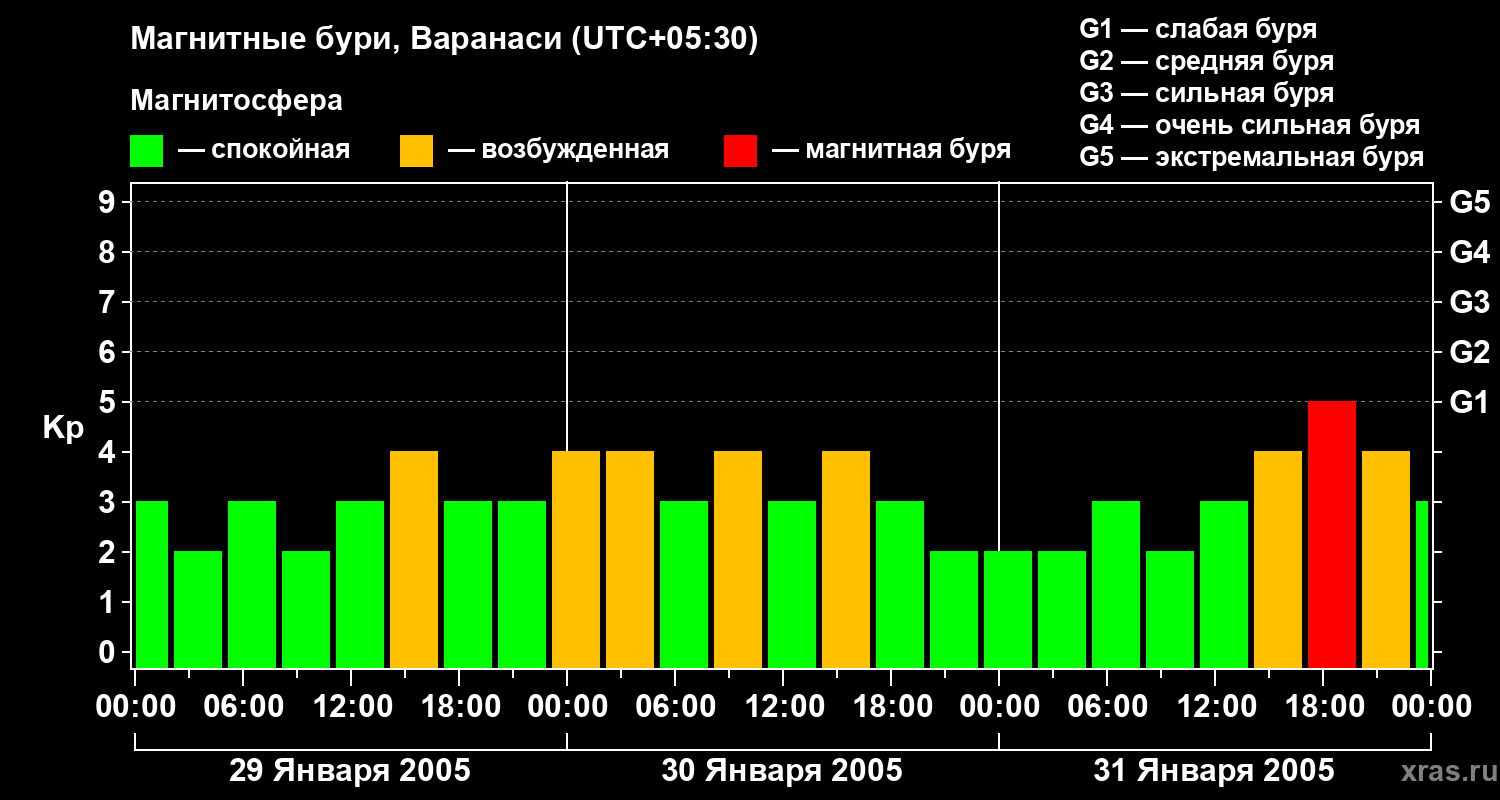The width and height of the screenshot is (1500, 800).
Task: Click the "G3" tick label on the right axis
Action: click(x=1469, y=302)
